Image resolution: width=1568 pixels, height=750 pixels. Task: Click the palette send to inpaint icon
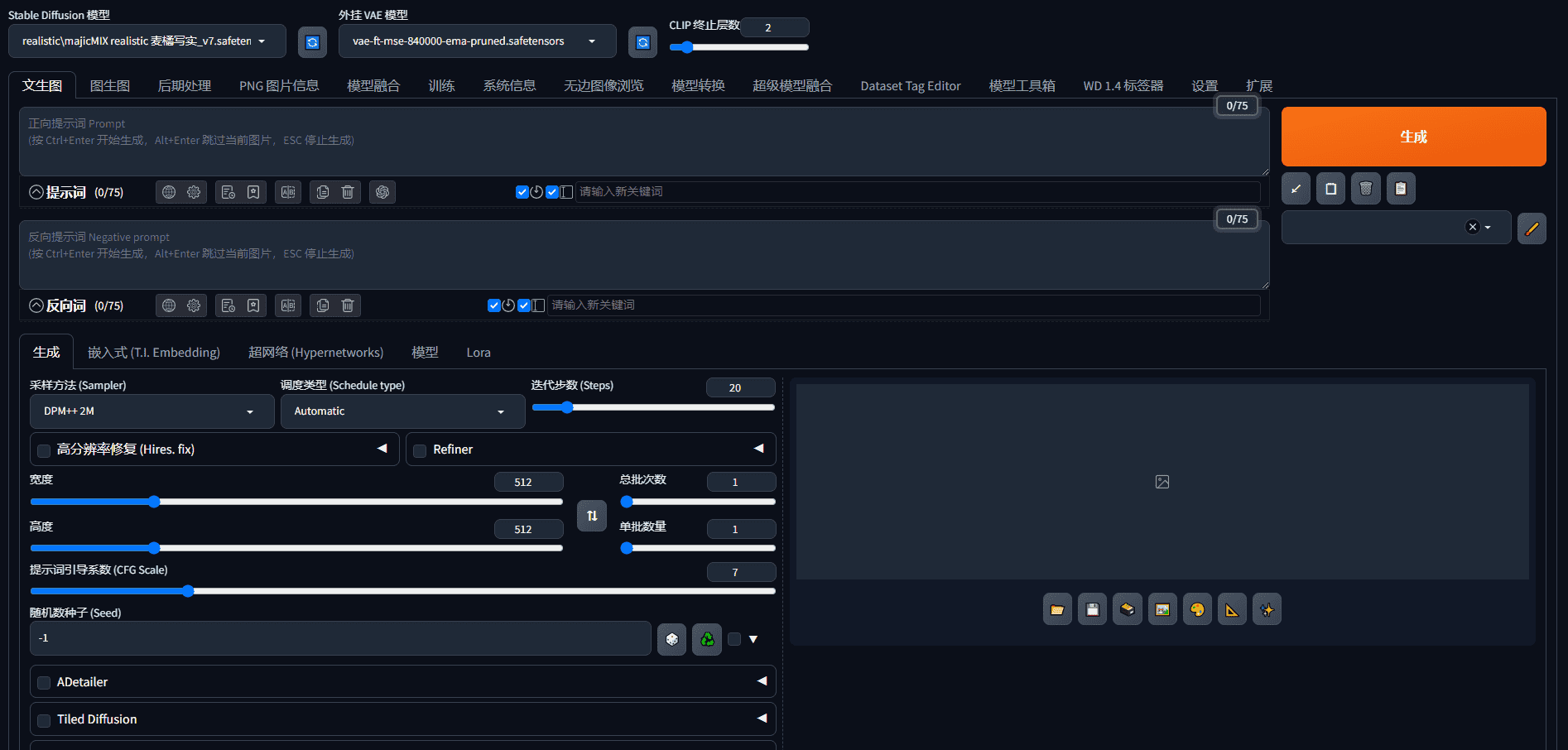tap(1197, 610)
